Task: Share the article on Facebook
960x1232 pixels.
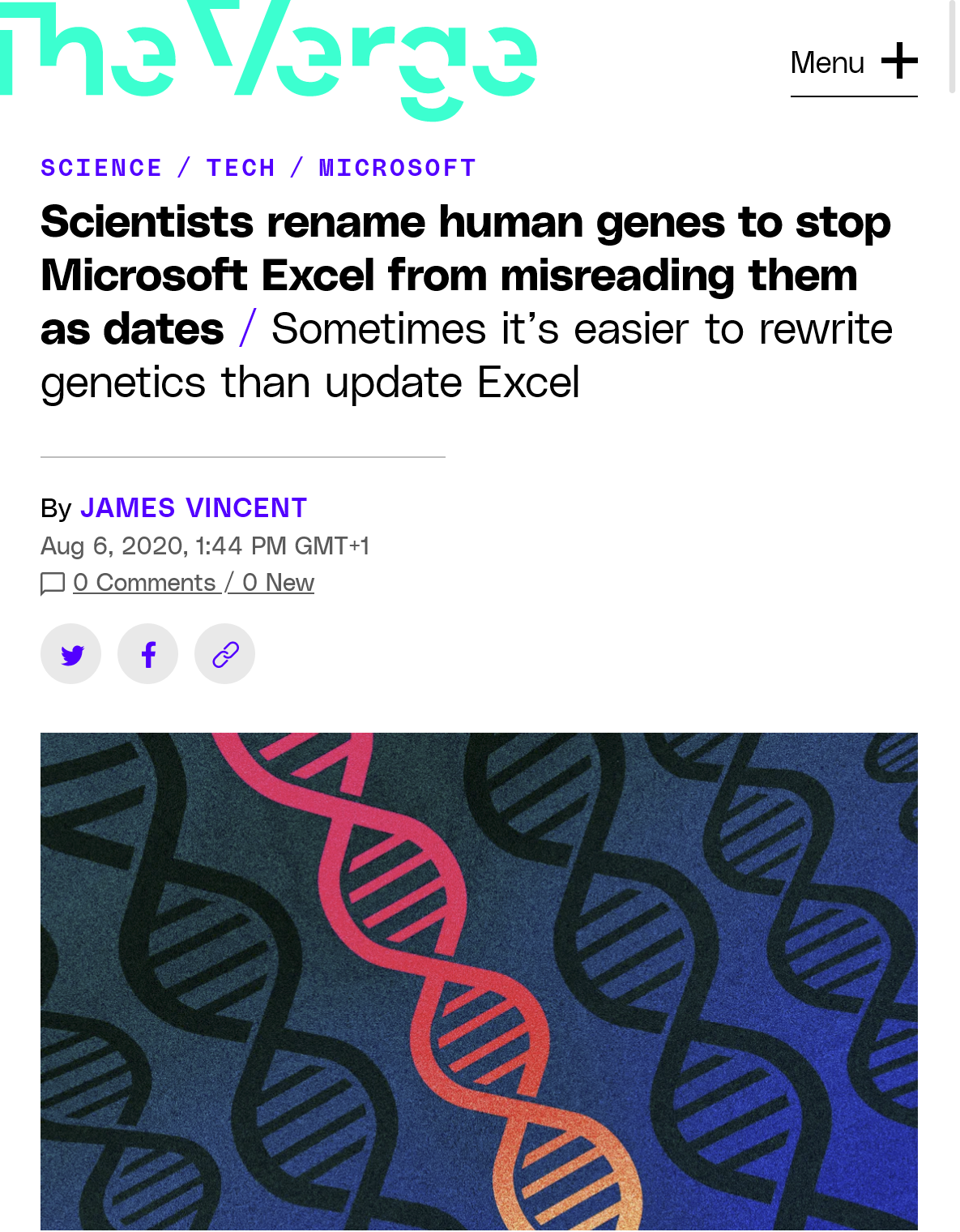Action: click(148, 654)
